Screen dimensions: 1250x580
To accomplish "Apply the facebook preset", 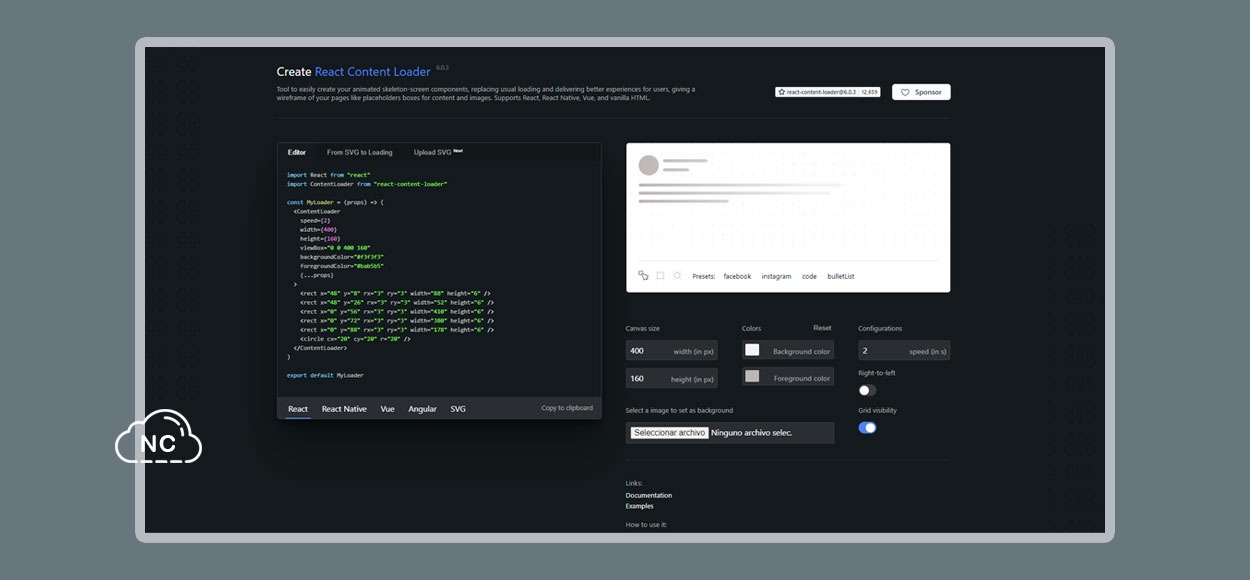I will (x=737, y=276).
